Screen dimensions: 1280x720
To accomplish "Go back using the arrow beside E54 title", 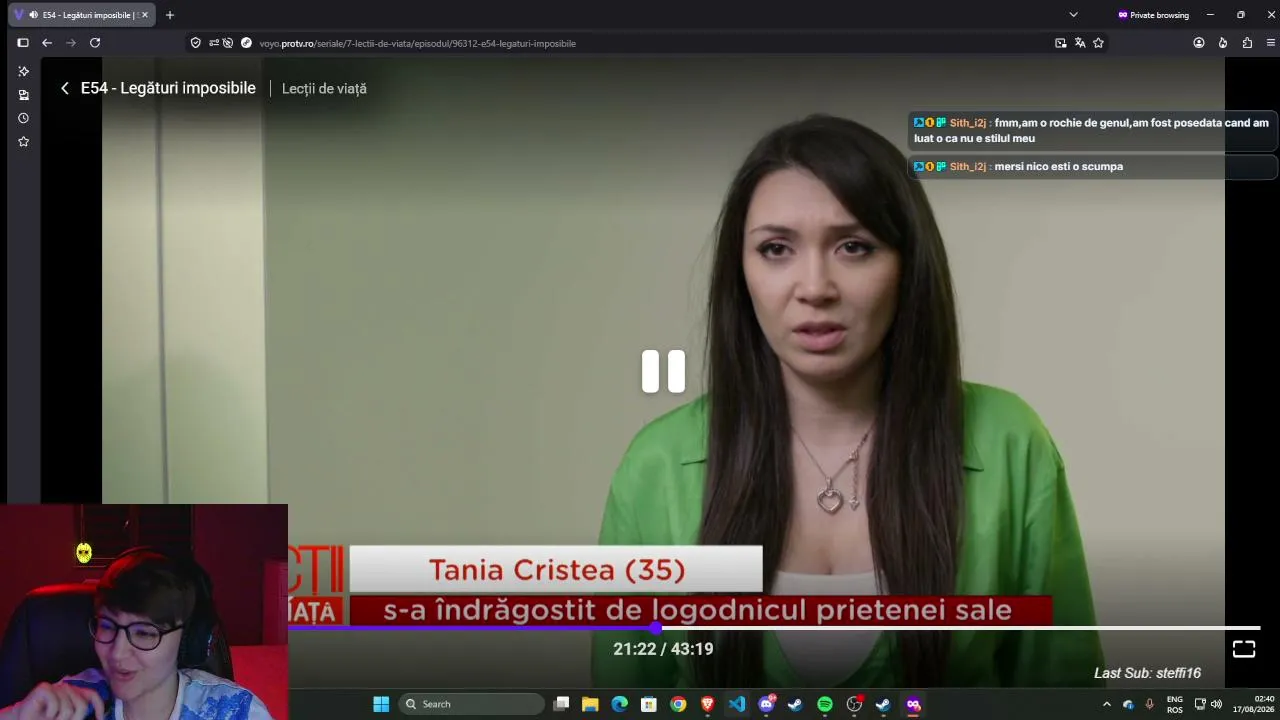I will point(65,88).
